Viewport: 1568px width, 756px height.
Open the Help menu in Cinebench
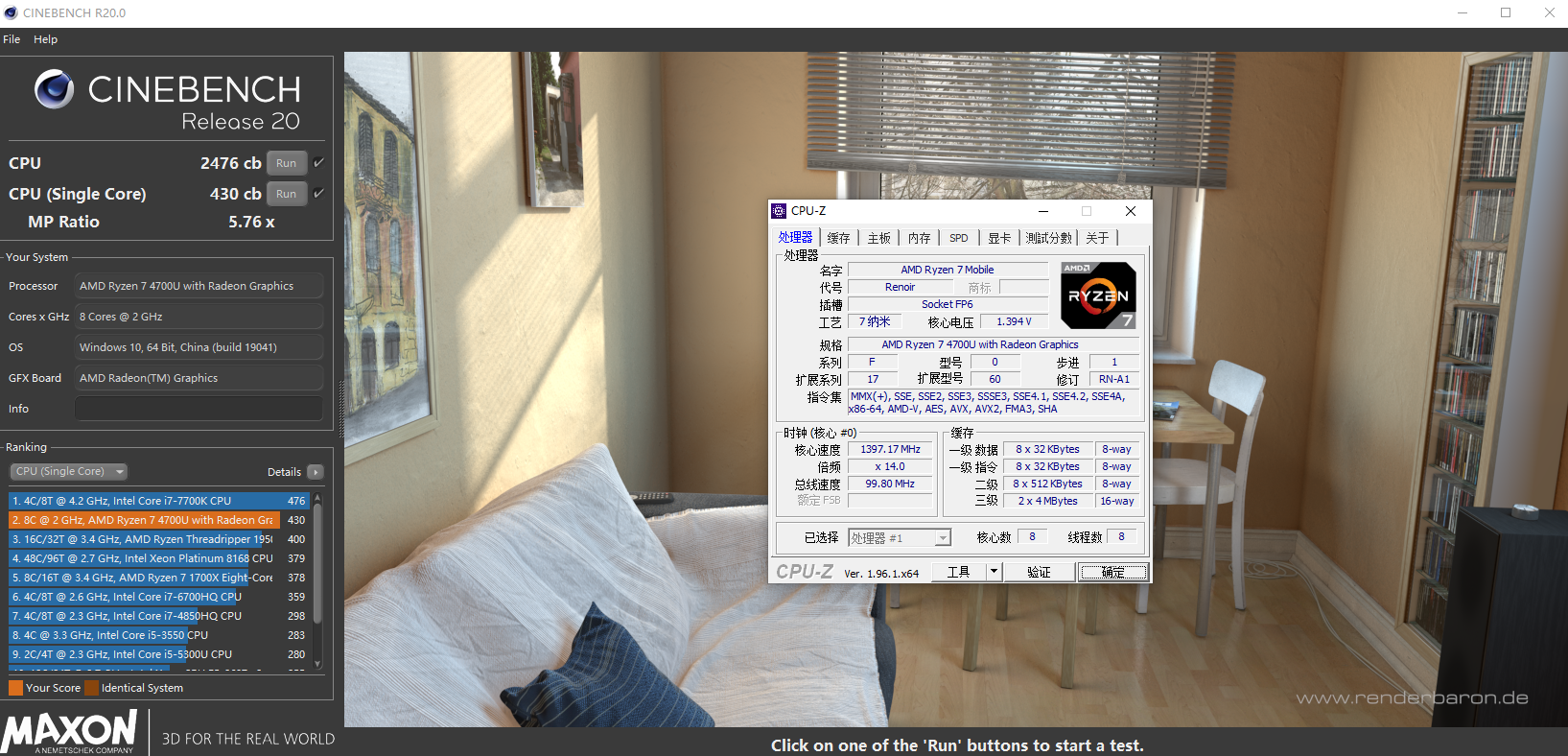tap(45, 39)
